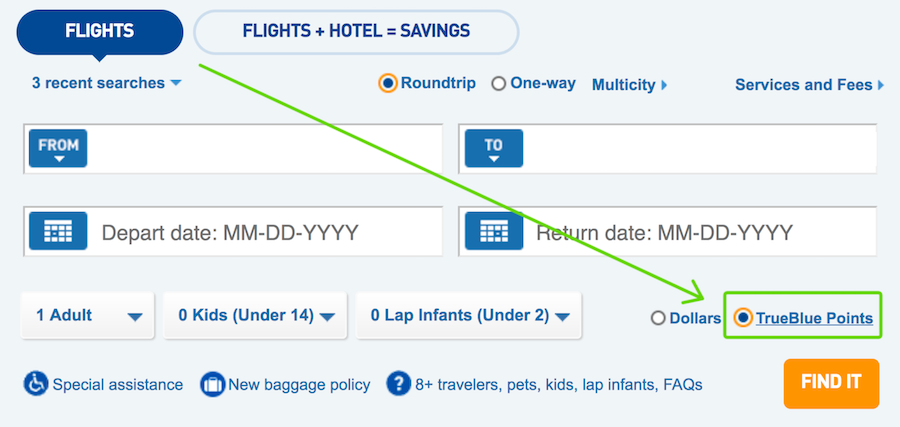Viewport: 900px width, 427px height.
Task: Click the question mark FAQ icon
Action: [x=399, y=383]
